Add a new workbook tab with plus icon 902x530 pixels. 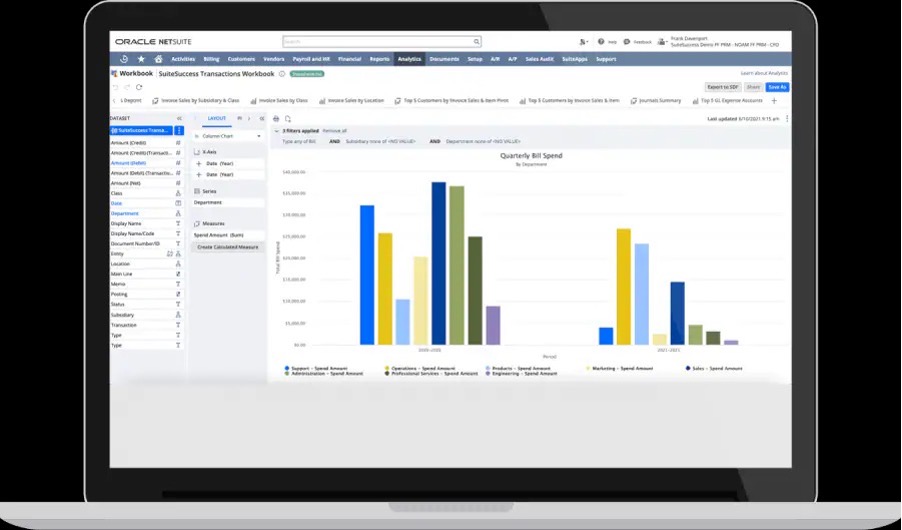pyautogui.click(x=774, y=101)
